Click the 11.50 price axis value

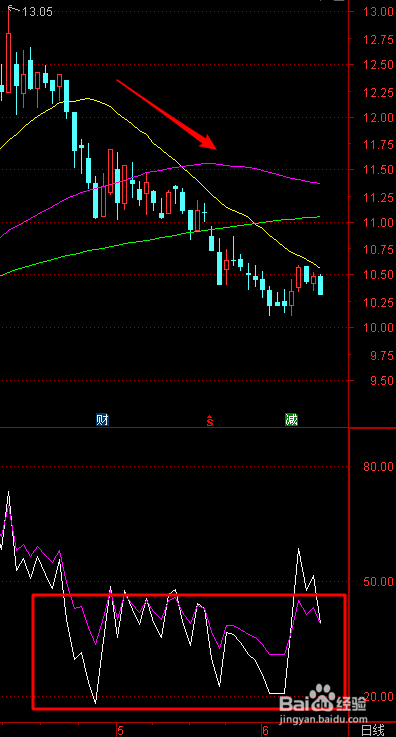coord(378,170)
